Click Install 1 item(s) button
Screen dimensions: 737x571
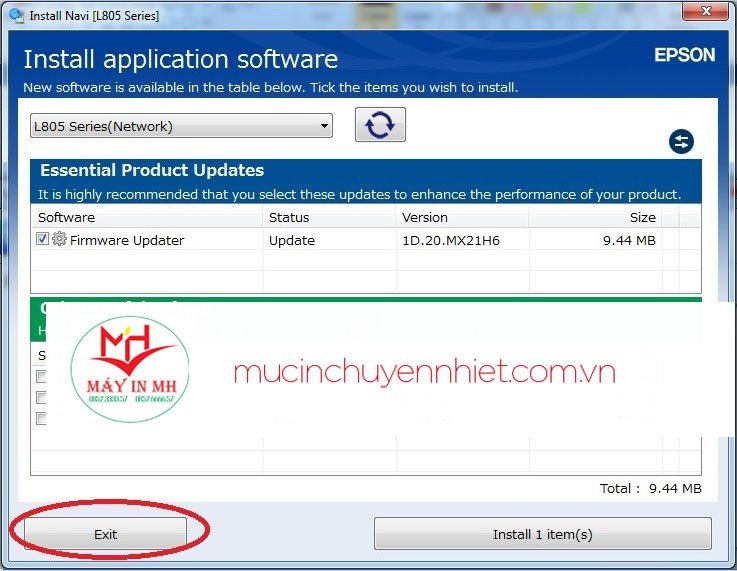[x=542, y=534]
